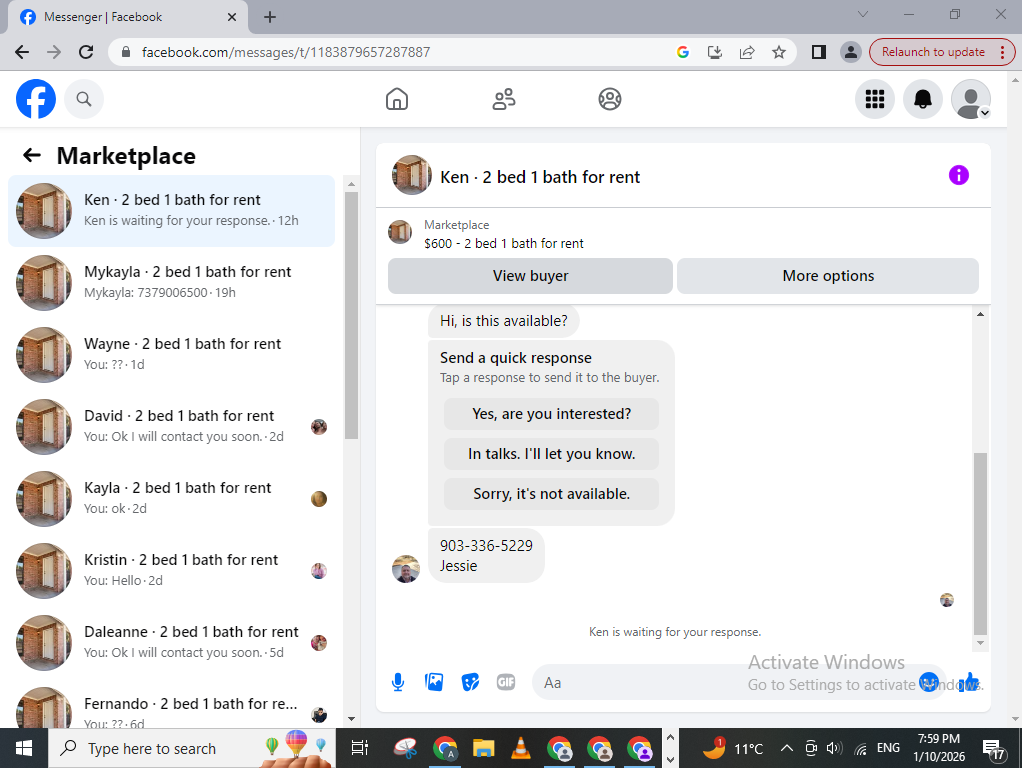Screen dimensions: 1022x768
Task: Click the Windows search box
Action: tap(192, 748)
